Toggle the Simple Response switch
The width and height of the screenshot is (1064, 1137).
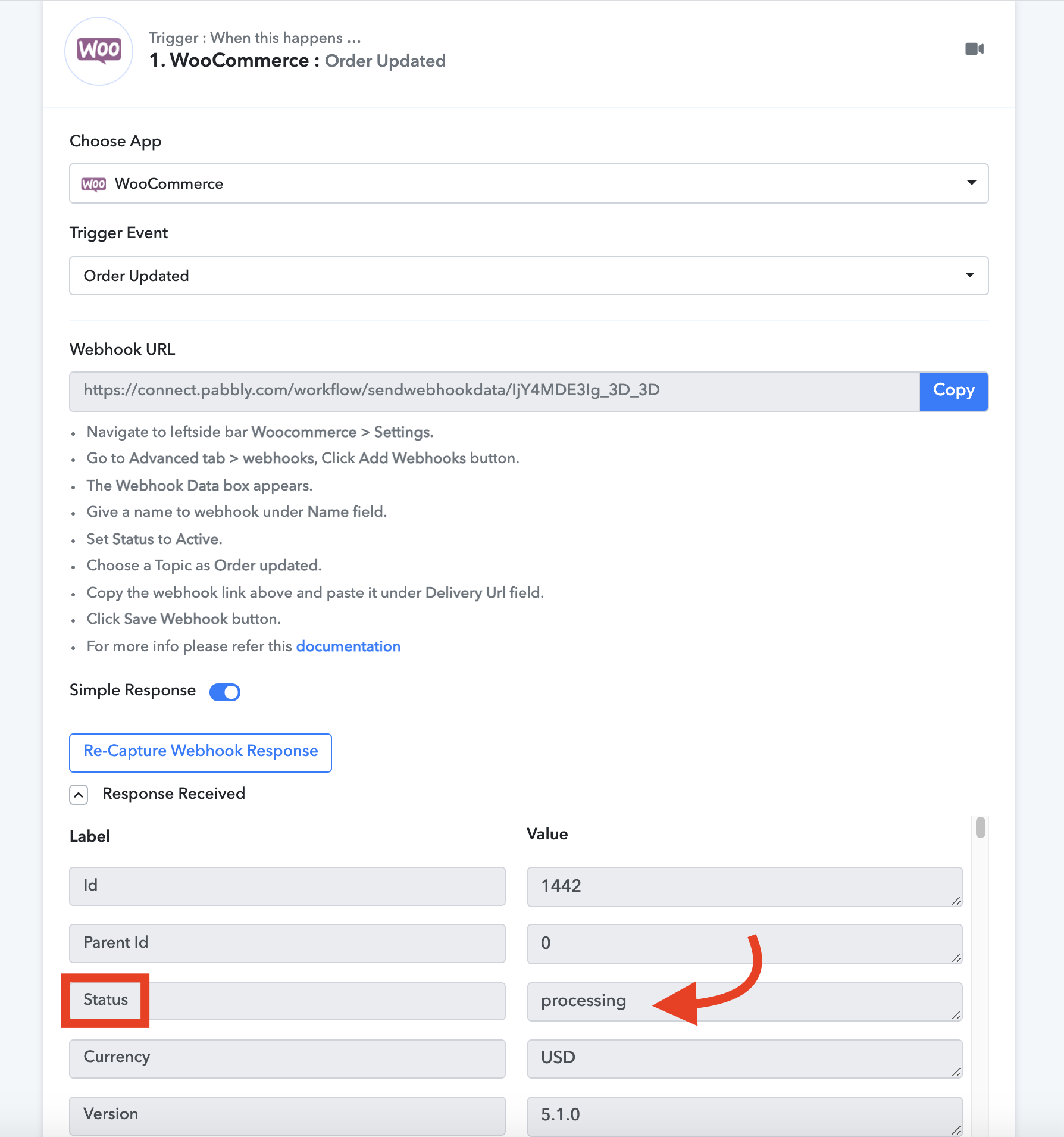(225, 692)
